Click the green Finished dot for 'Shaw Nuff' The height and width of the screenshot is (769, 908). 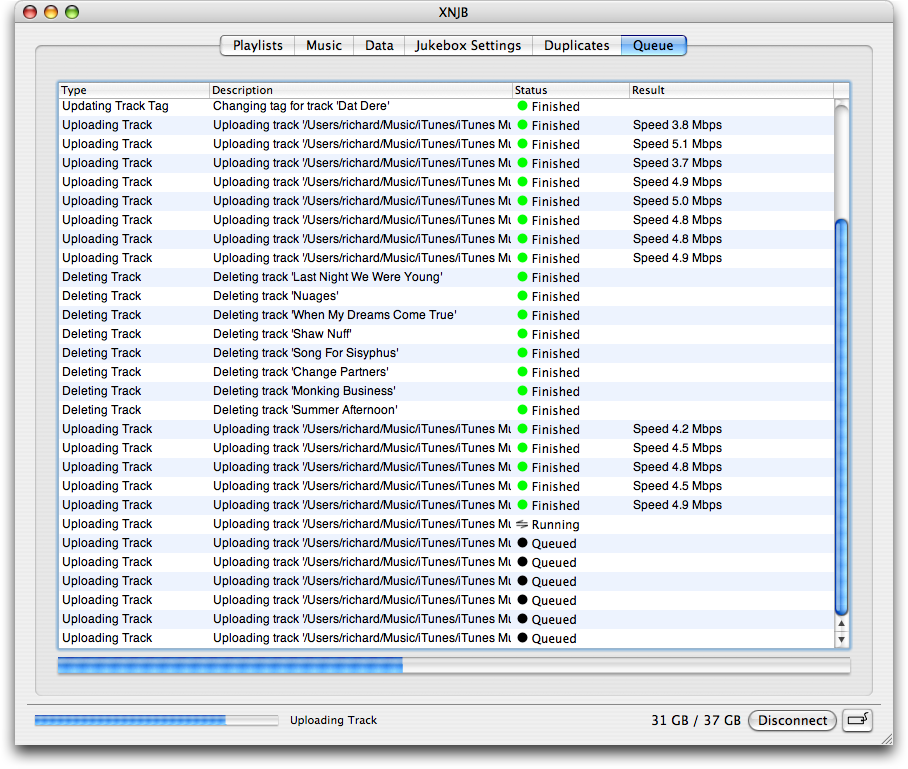pyautogui.click(x=522, y=334)
